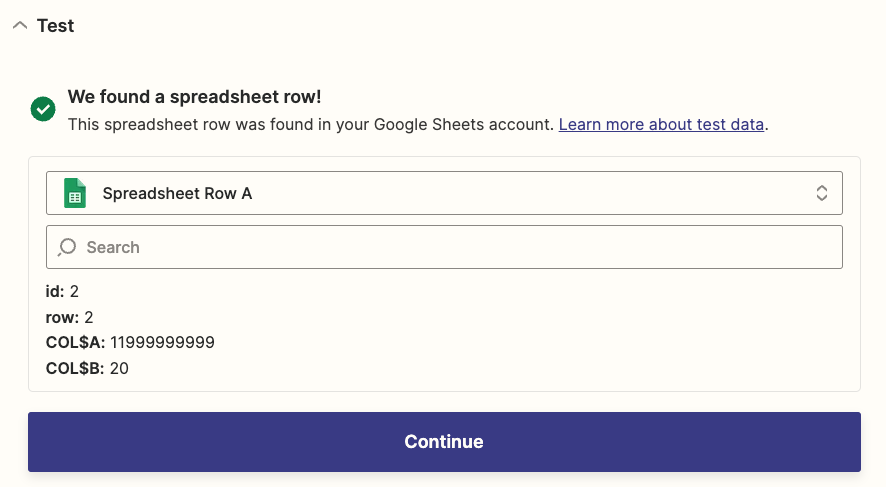Click the "This spreadsheet row was found" description text
This screenshot has width=886, height=487.
click(310, 125)
